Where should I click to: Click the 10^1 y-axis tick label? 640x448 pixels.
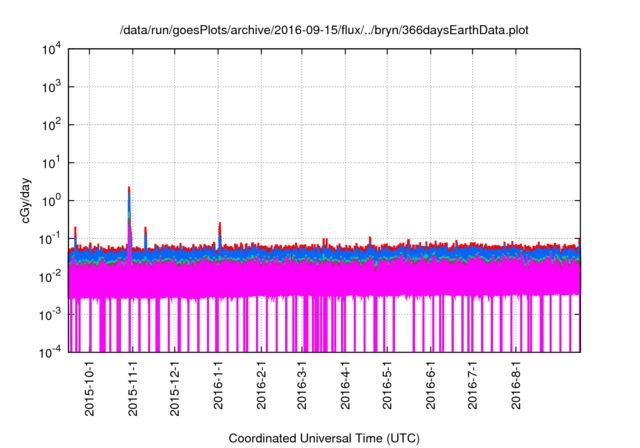[52, 163]
